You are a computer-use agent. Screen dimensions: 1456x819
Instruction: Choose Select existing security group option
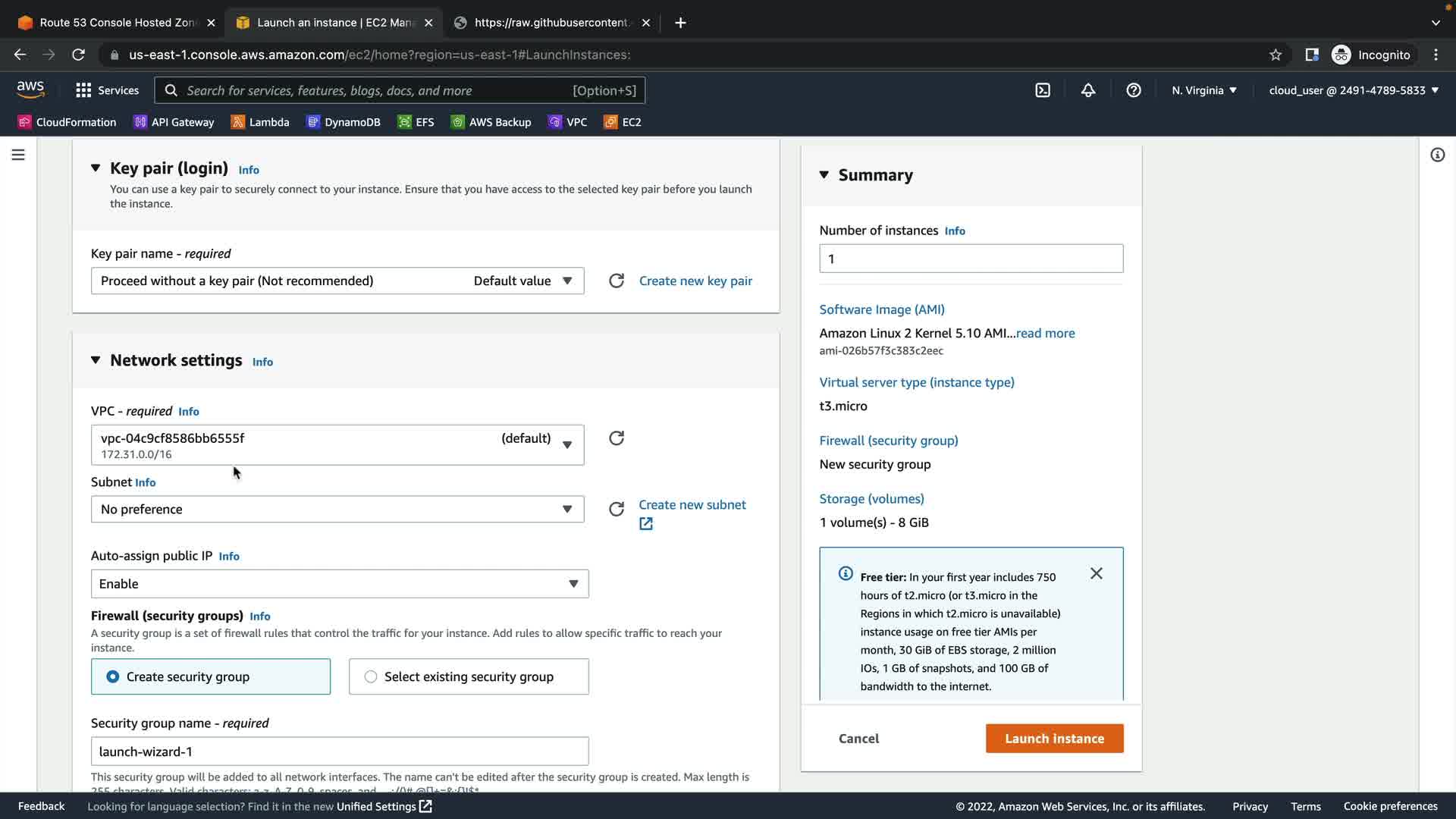[x=371, y=676]
